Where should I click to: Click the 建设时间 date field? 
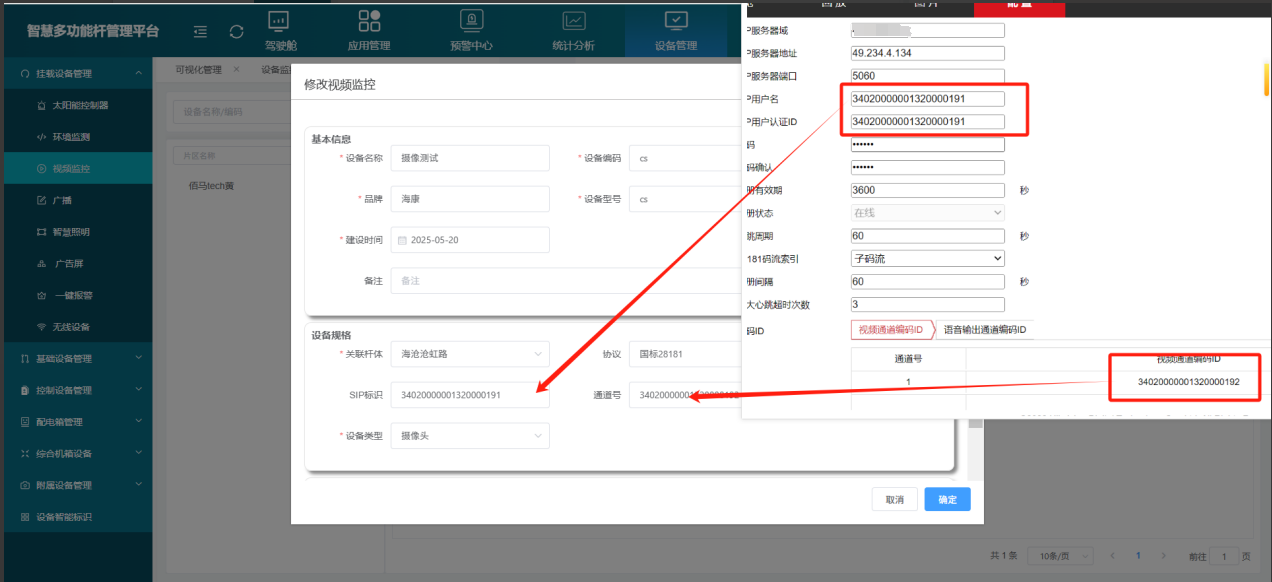click(x=470, y=239)
